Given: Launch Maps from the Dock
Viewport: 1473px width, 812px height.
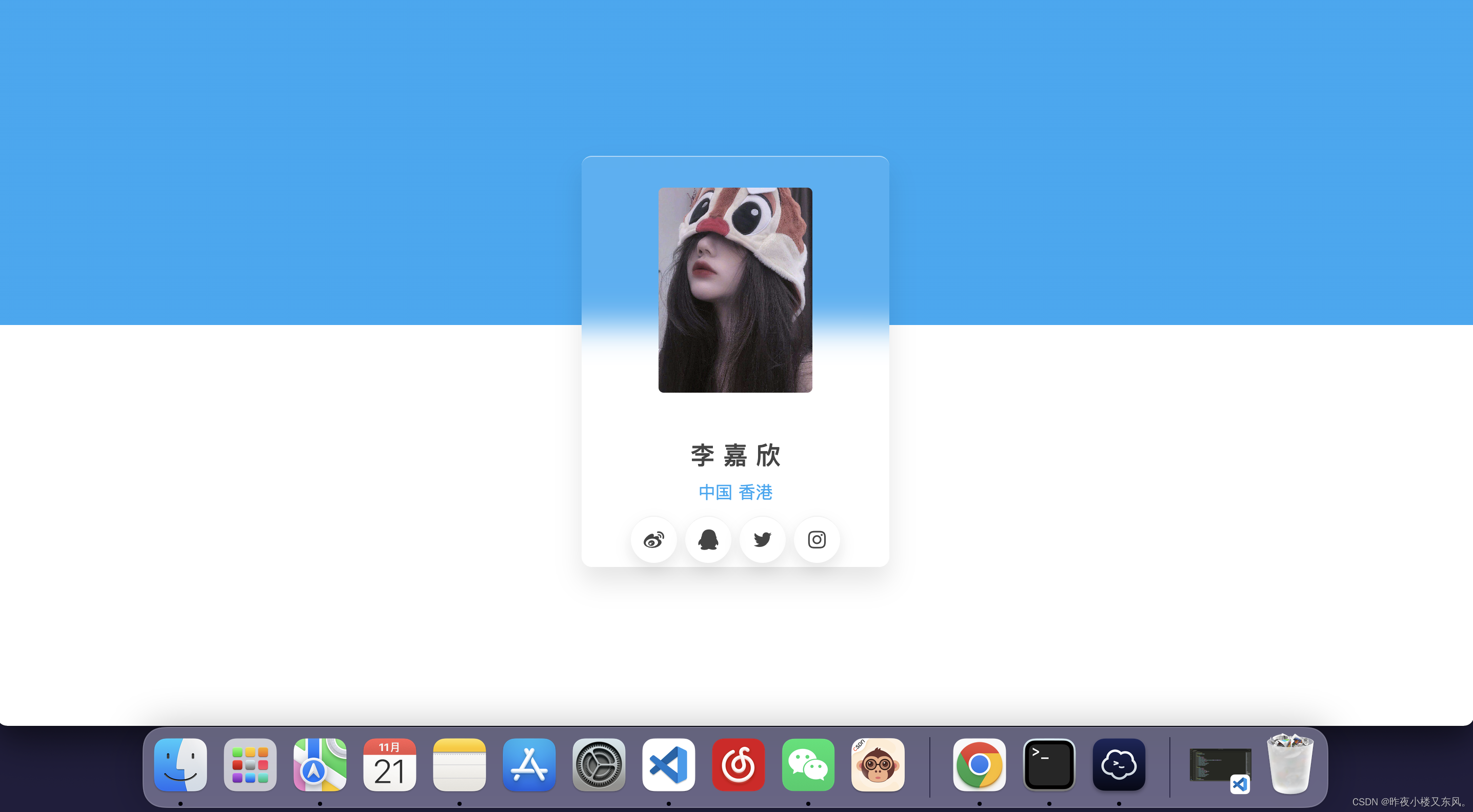Looking at the screenshot, I should click(x=320, y=764).
